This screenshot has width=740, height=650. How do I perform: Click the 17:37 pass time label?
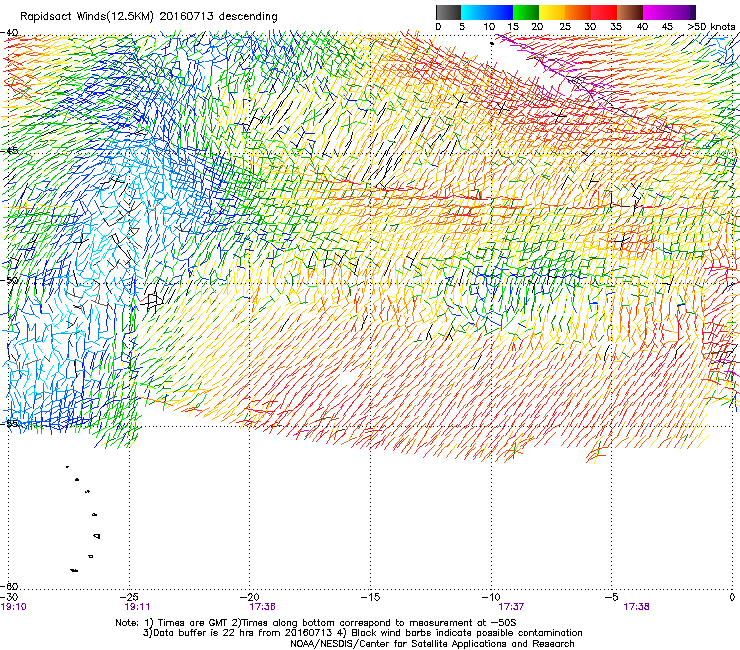point(511,607)
